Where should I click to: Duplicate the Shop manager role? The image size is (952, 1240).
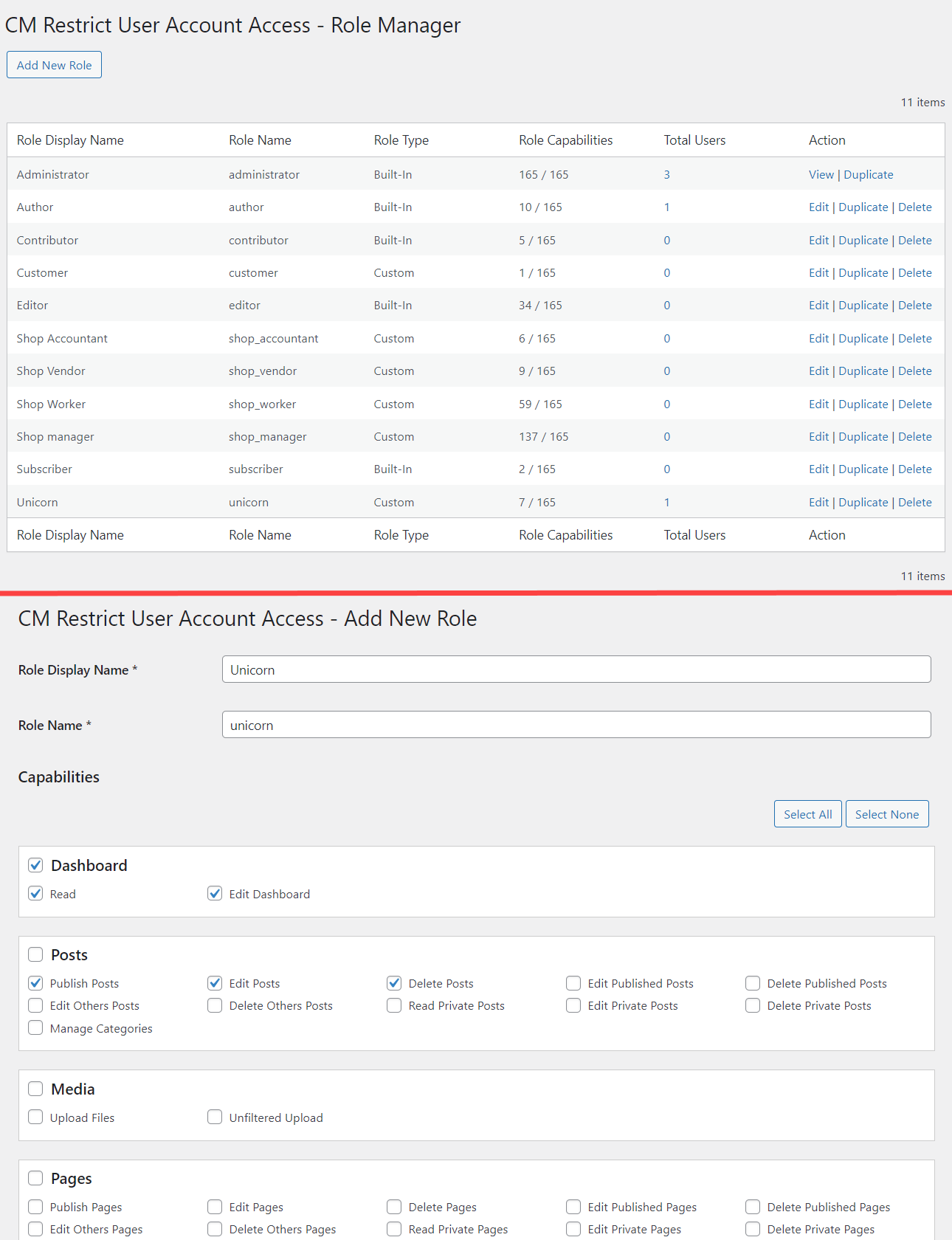pos(863,437)
